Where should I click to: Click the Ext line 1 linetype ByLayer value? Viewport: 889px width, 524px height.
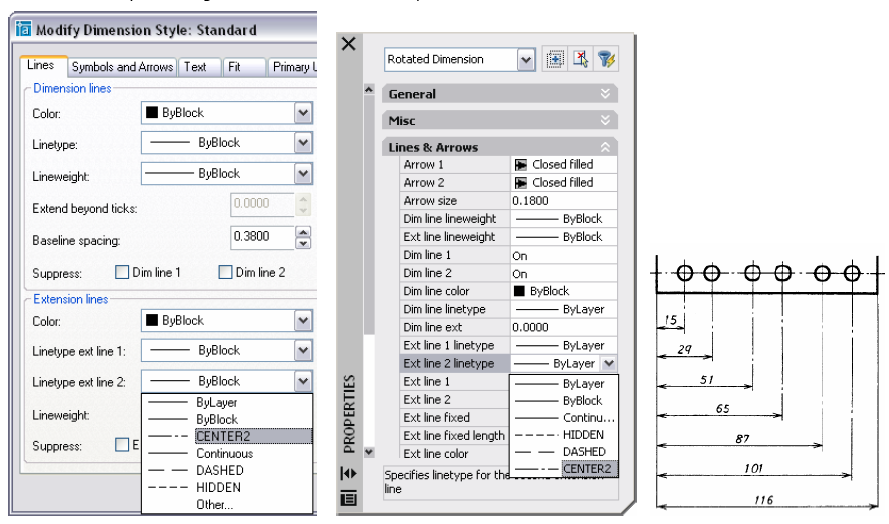564,345
